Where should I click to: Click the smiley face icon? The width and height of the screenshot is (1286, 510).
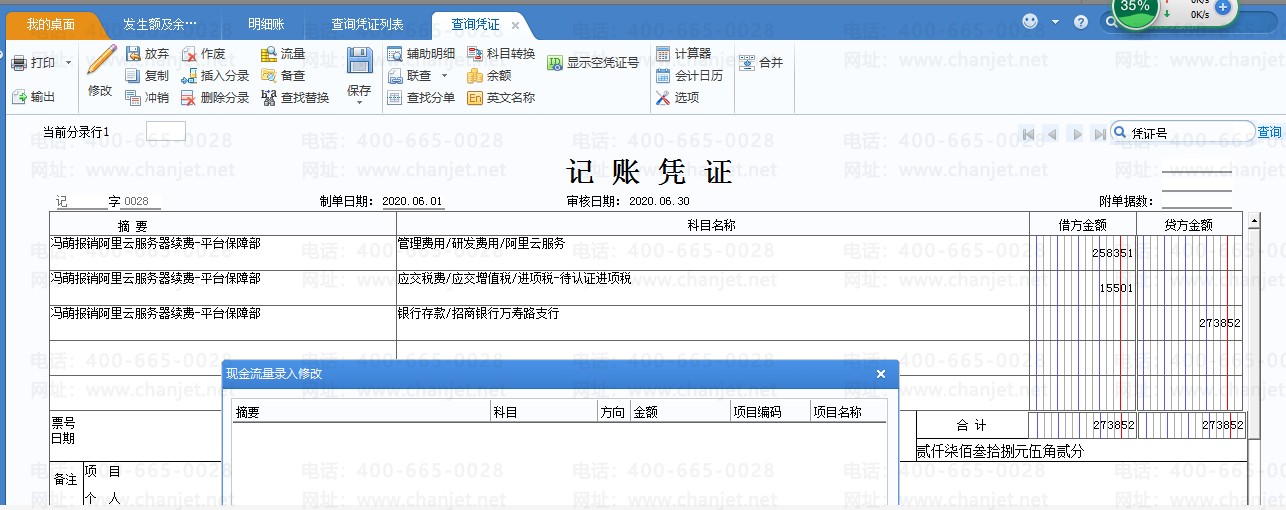[1030, 21]
